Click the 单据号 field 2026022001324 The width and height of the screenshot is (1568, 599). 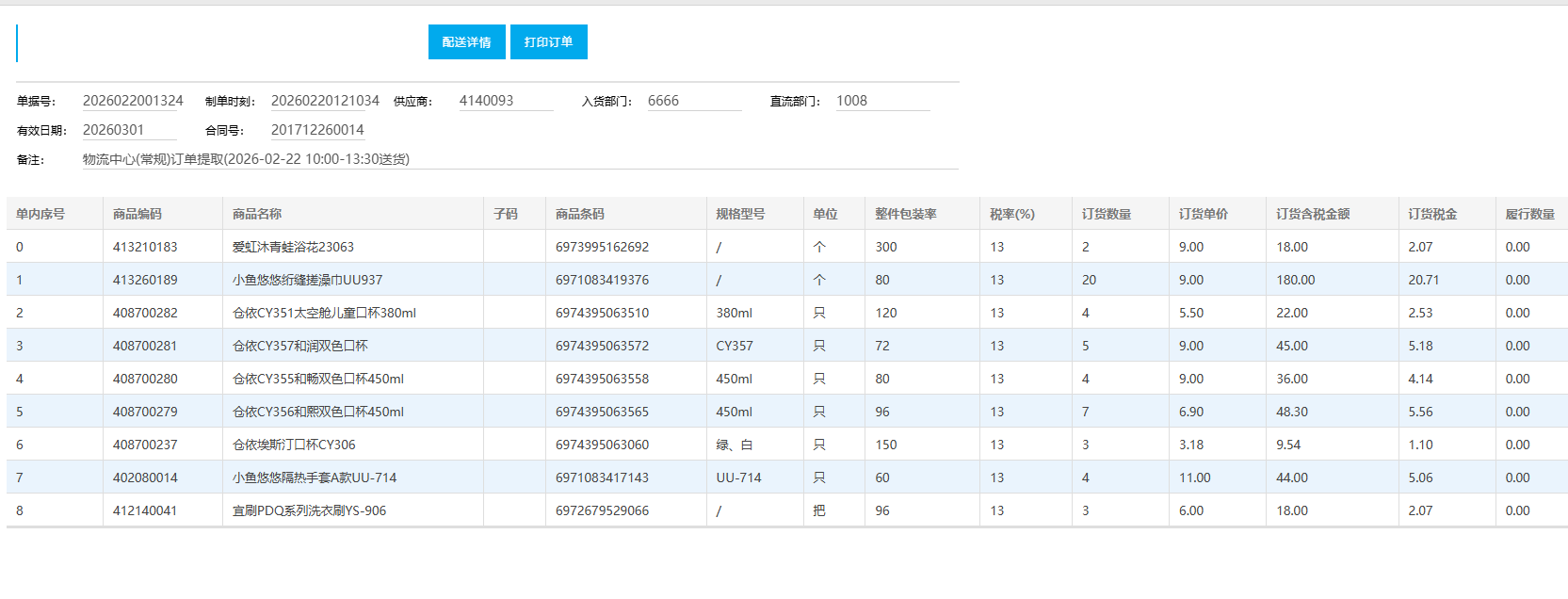pyautogui.click(x=133, y=101)
